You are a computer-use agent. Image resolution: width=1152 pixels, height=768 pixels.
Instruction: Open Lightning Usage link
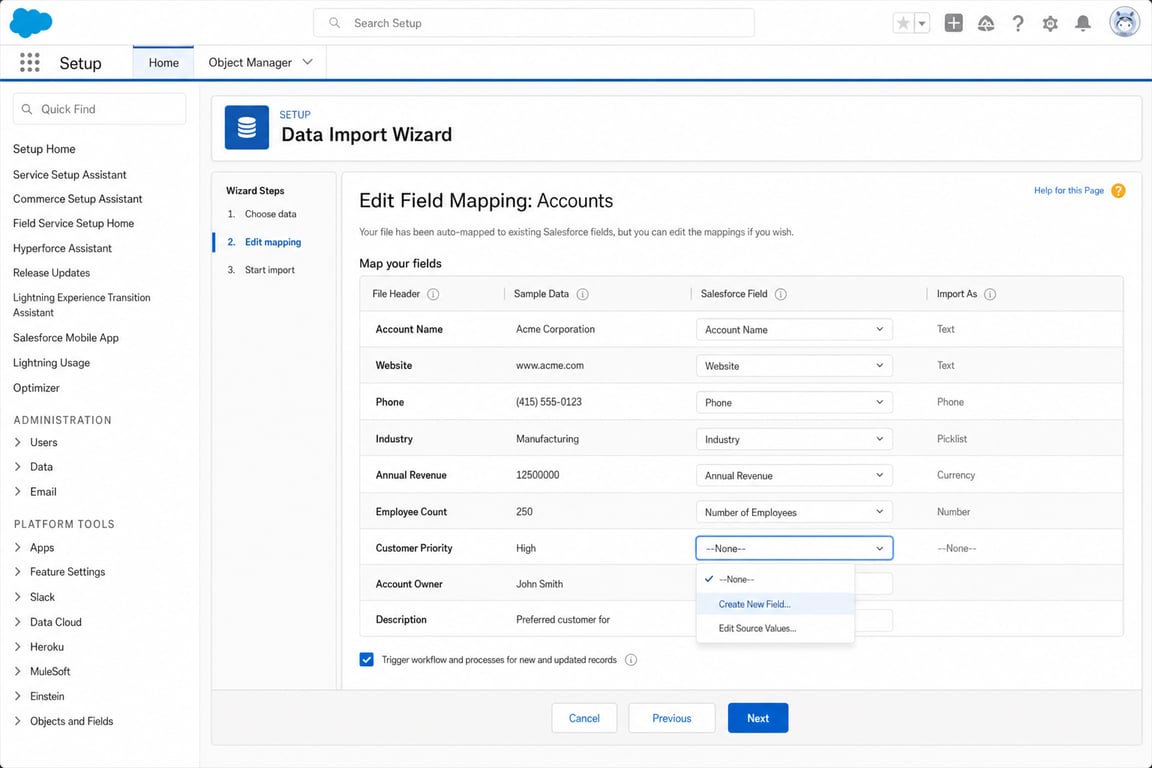click(x=51, y=363)
